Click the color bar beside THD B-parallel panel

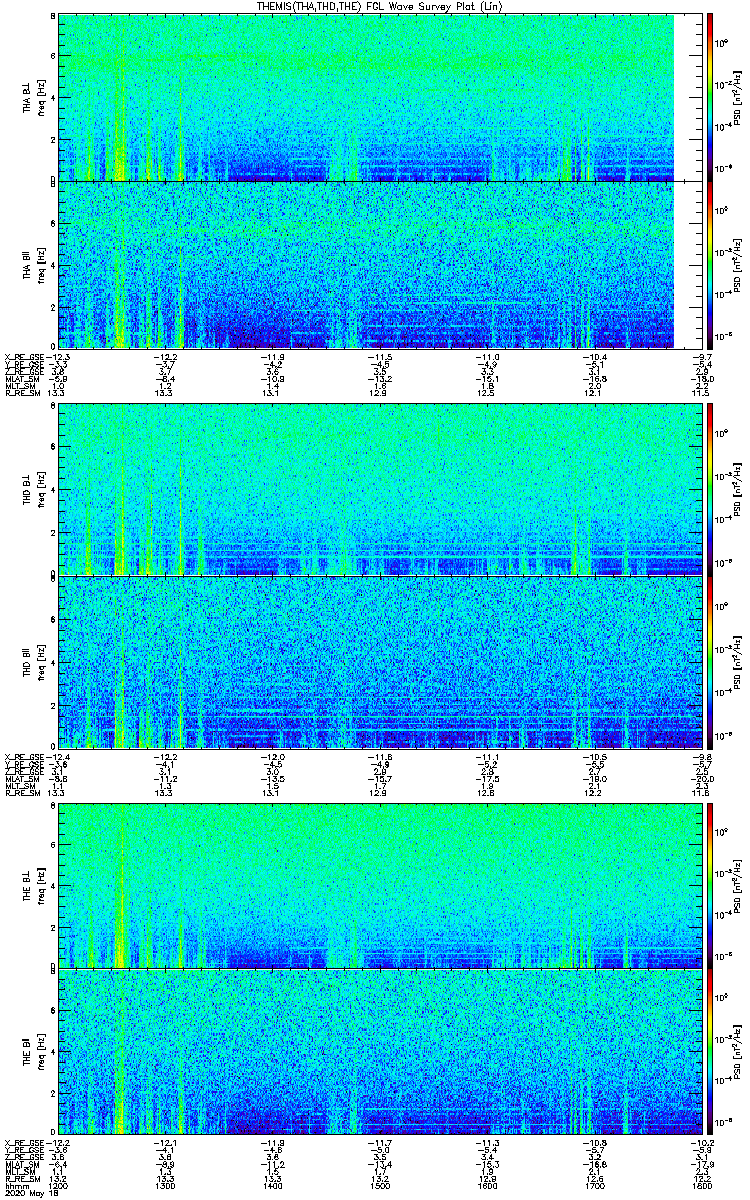pyautogui.click(x=710, y=662)
